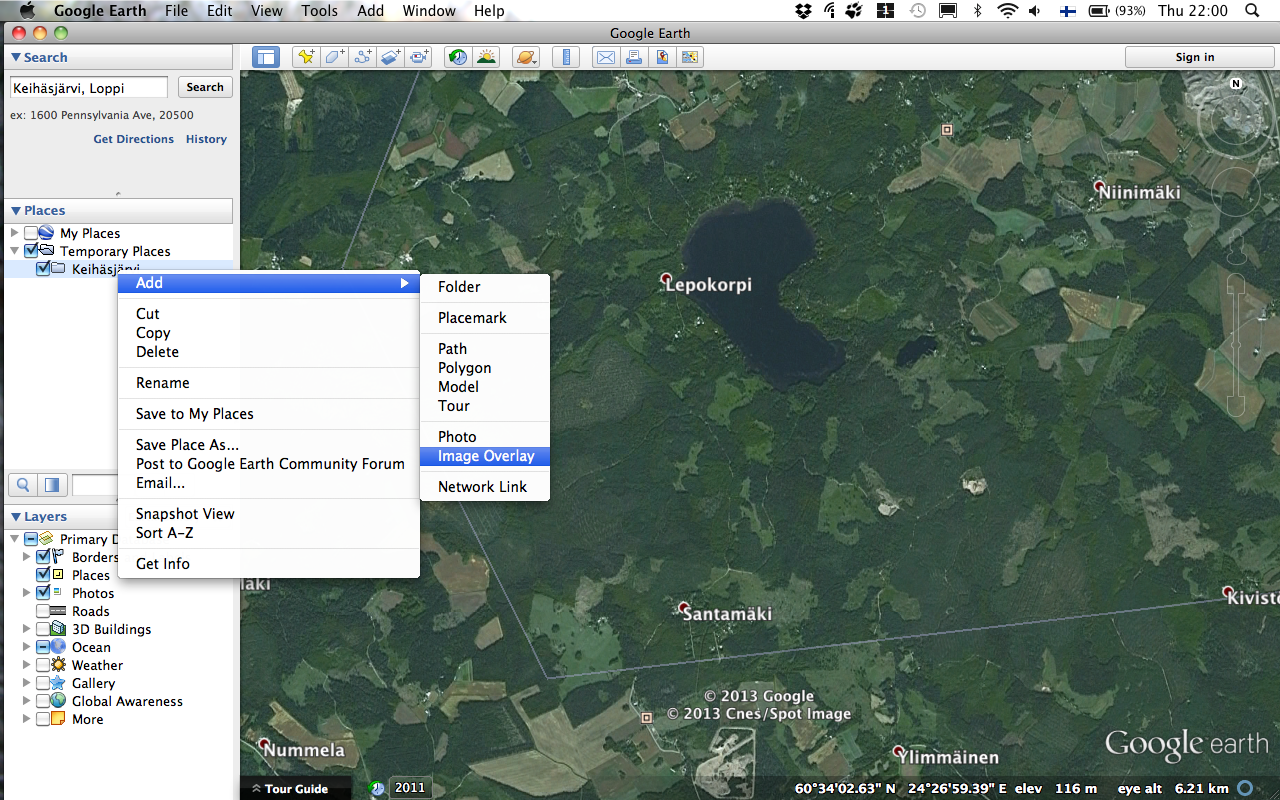Click the Santamäki place marker
Image resolution: width=1280 pixels, height=800 pixels.
pyautogui.click(x=684, y=608)
